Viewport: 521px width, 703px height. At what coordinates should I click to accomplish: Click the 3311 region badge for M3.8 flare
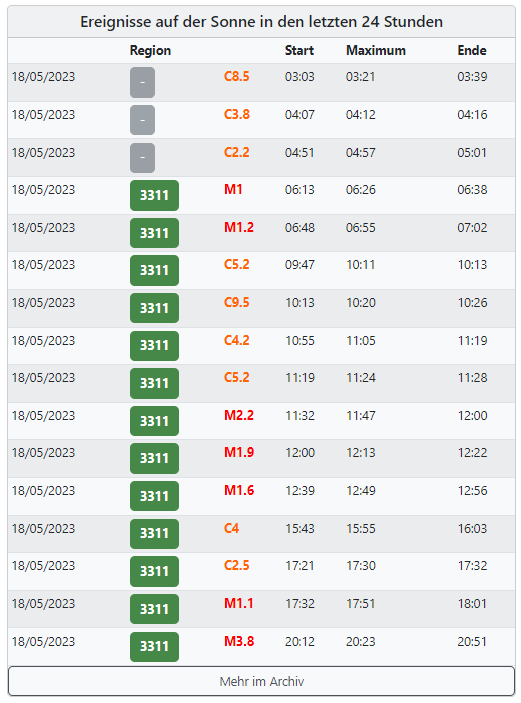point(154,647)
